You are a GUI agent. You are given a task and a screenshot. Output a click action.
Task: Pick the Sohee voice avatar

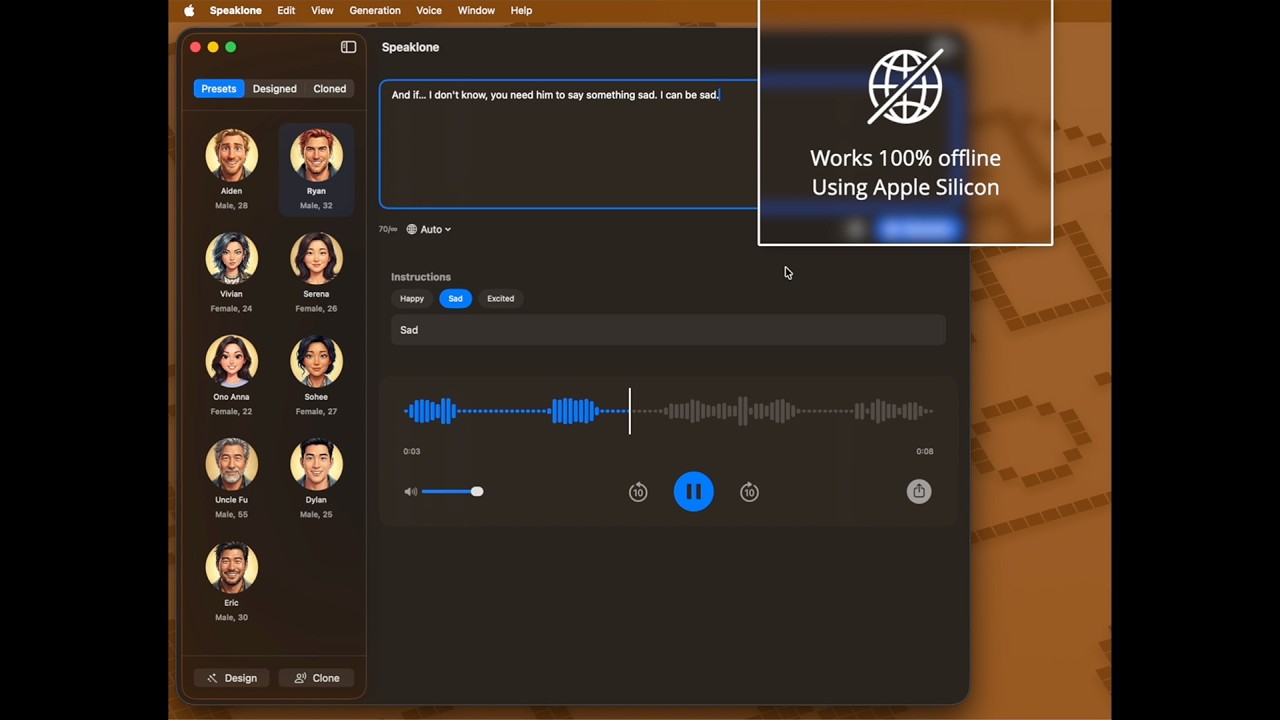(316, 361)
